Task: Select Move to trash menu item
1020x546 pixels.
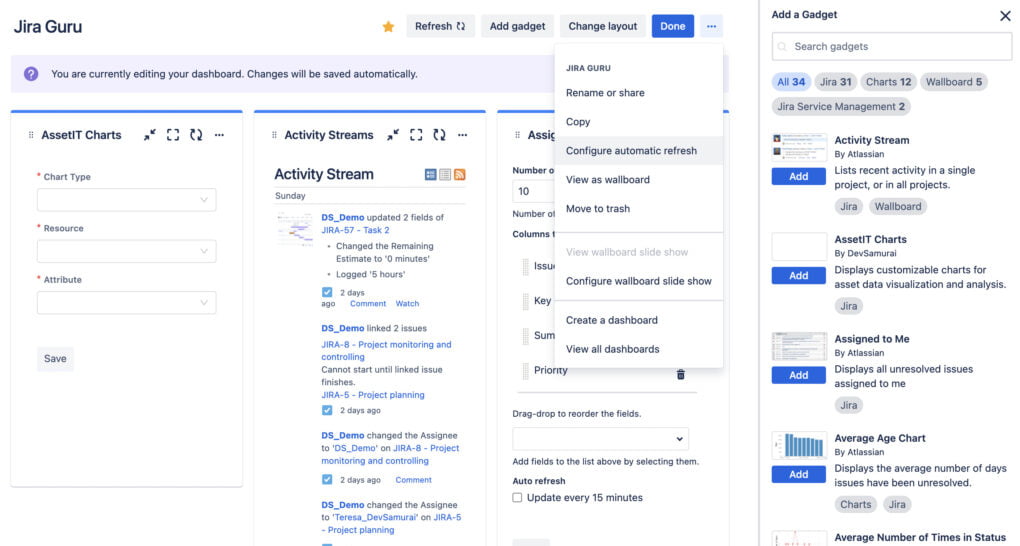Action: click(638, 209)
